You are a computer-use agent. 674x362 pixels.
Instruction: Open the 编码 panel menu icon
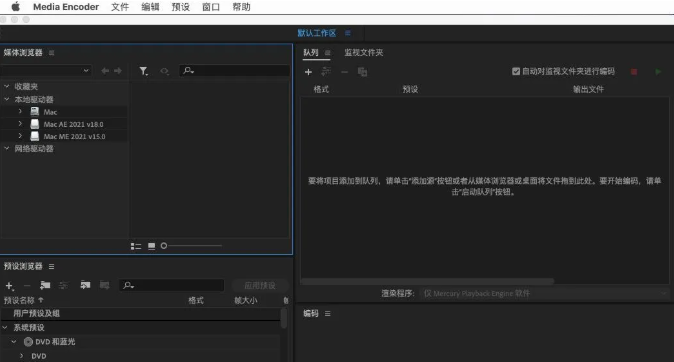point(328,314)
